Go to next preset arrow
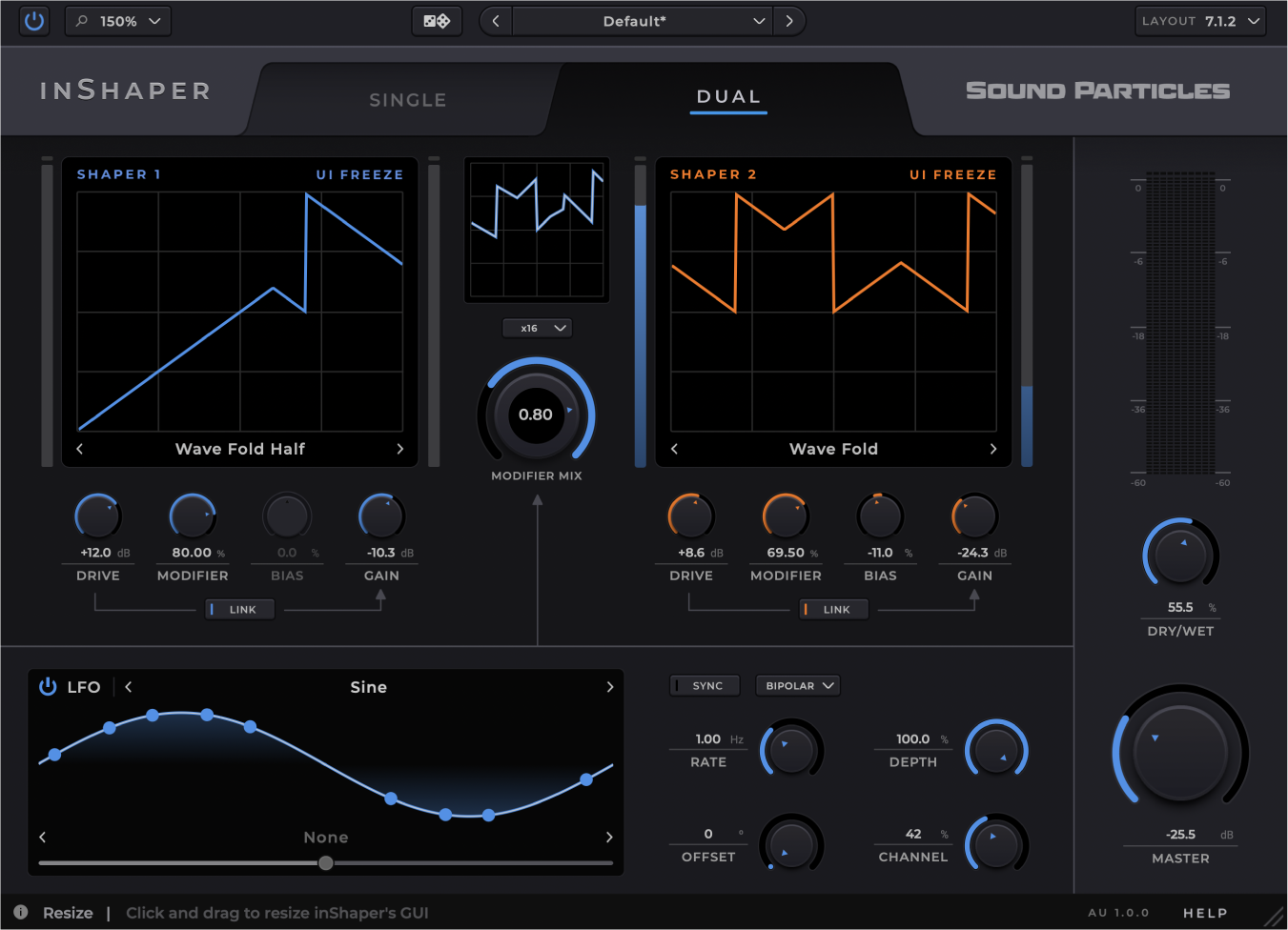Image resolution: width=1288 pixels, height=930 pixels. click(789, 21)
